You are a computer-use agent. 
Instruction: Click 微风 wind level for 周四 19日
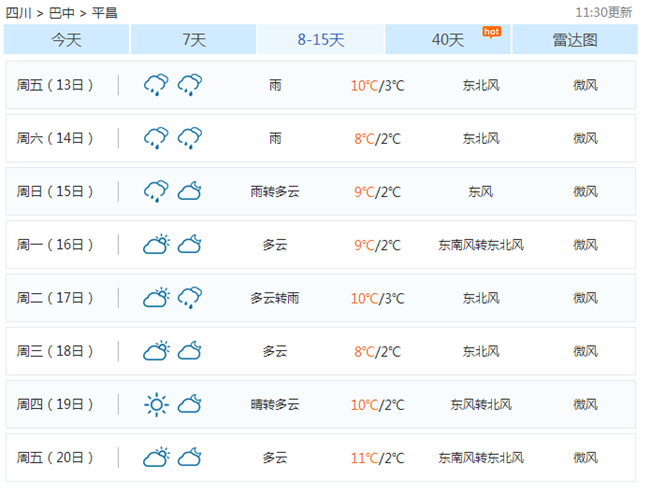click(586, 404)
